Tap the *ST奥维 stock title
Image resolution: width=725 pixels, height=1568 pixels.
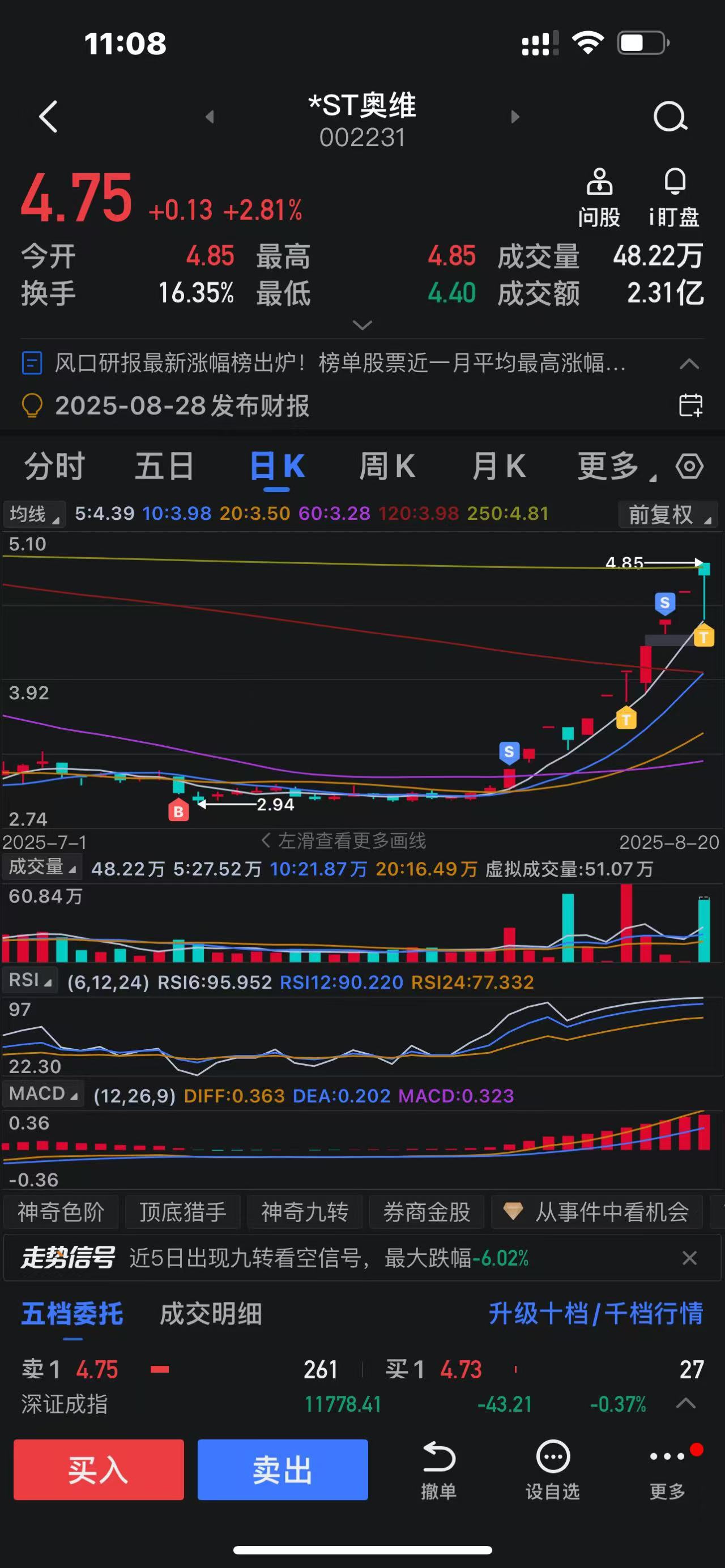[362, 105]
